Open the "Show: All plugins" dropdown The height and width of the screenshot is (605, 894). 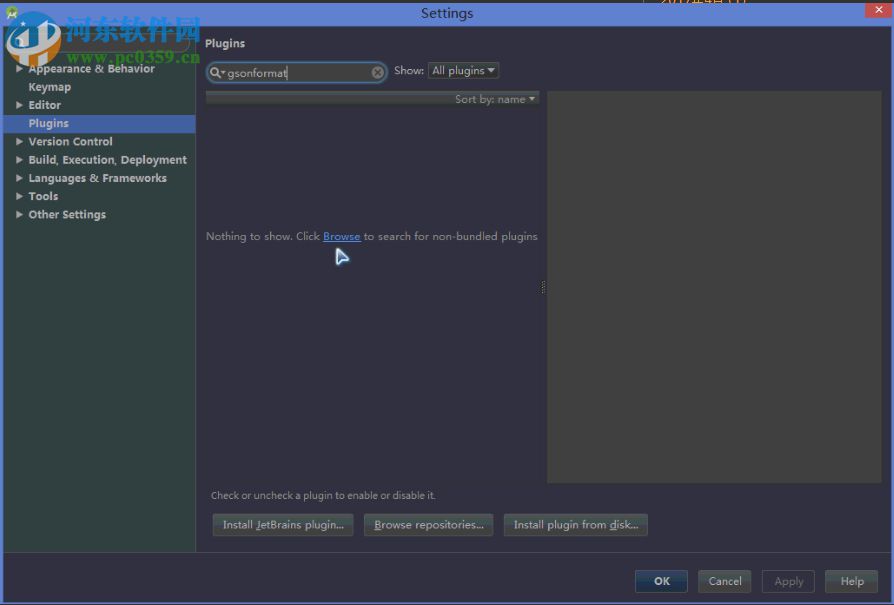click(462, 70)
